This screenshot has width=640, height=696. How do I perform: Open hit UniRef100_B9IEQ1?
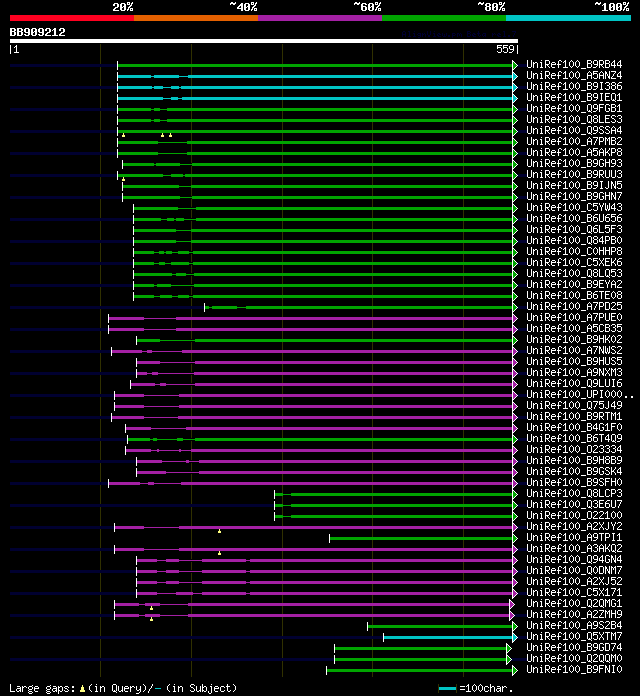[574, 97]
